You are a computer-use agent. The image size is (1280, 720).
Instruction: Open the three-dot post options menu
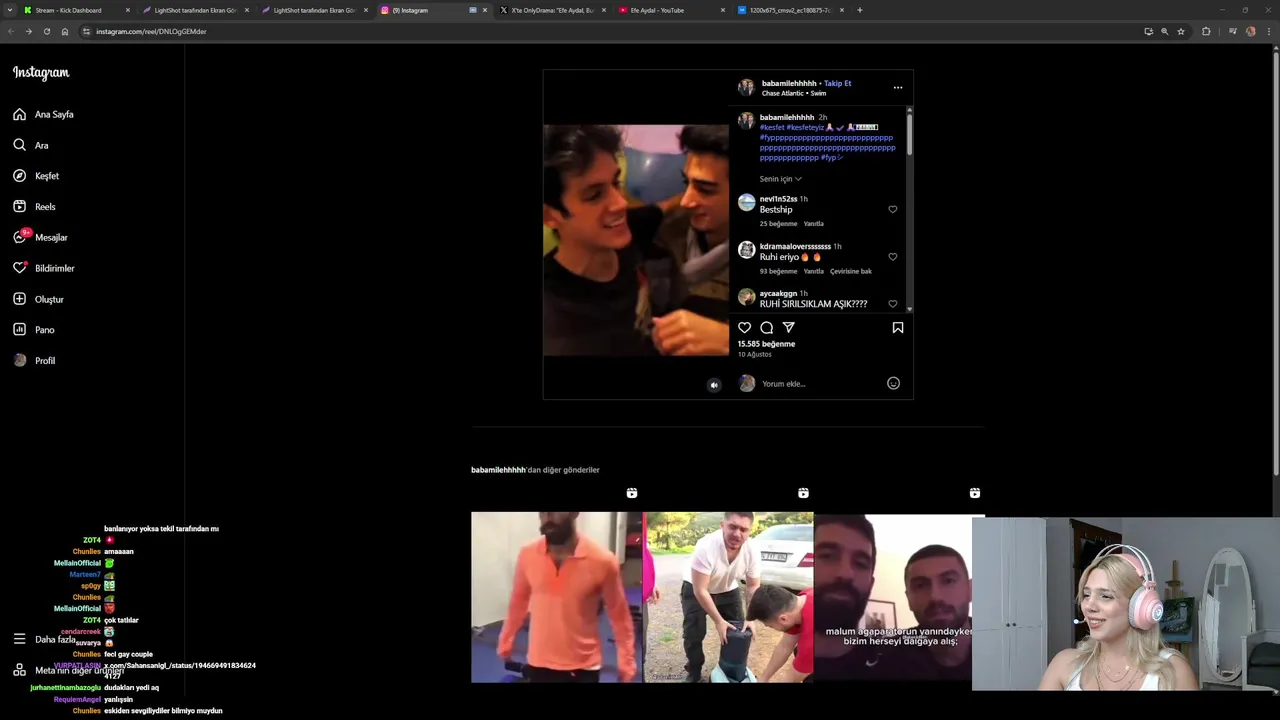point(898,88)
